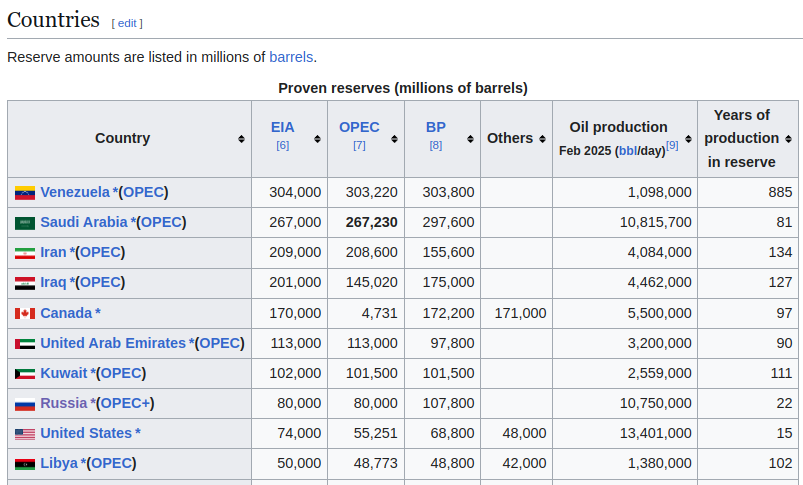Click the United States flag icon

[25, 434]
